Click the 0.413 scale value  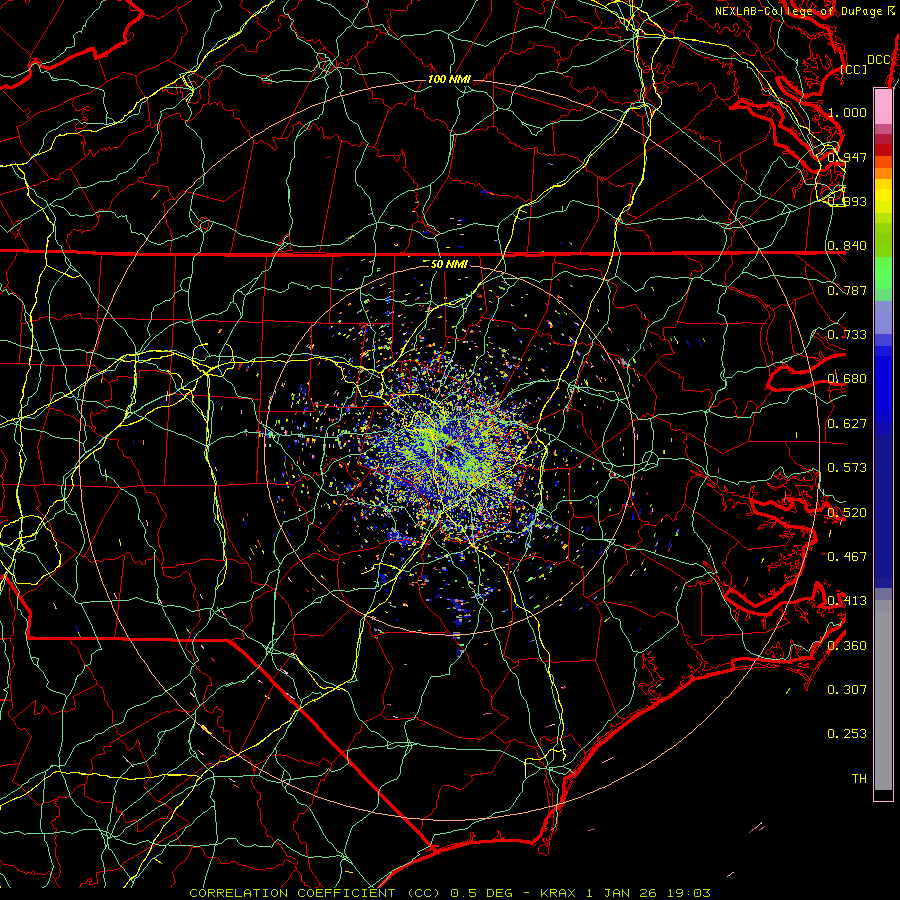point(847,601)
